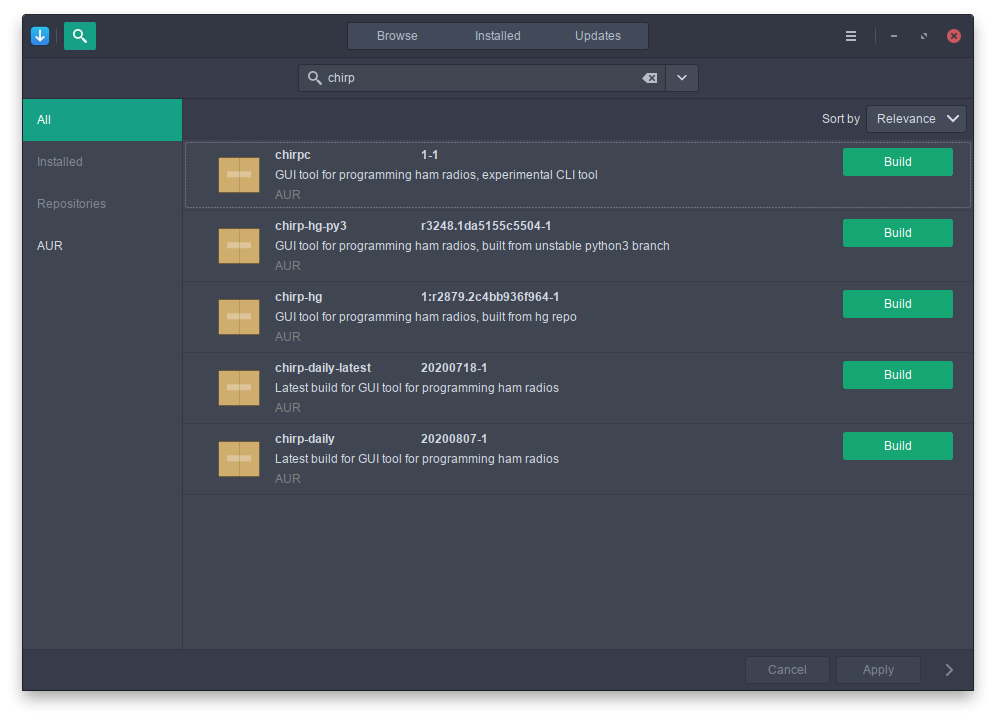Open the hamburger menu icon

tap(851, 36)
